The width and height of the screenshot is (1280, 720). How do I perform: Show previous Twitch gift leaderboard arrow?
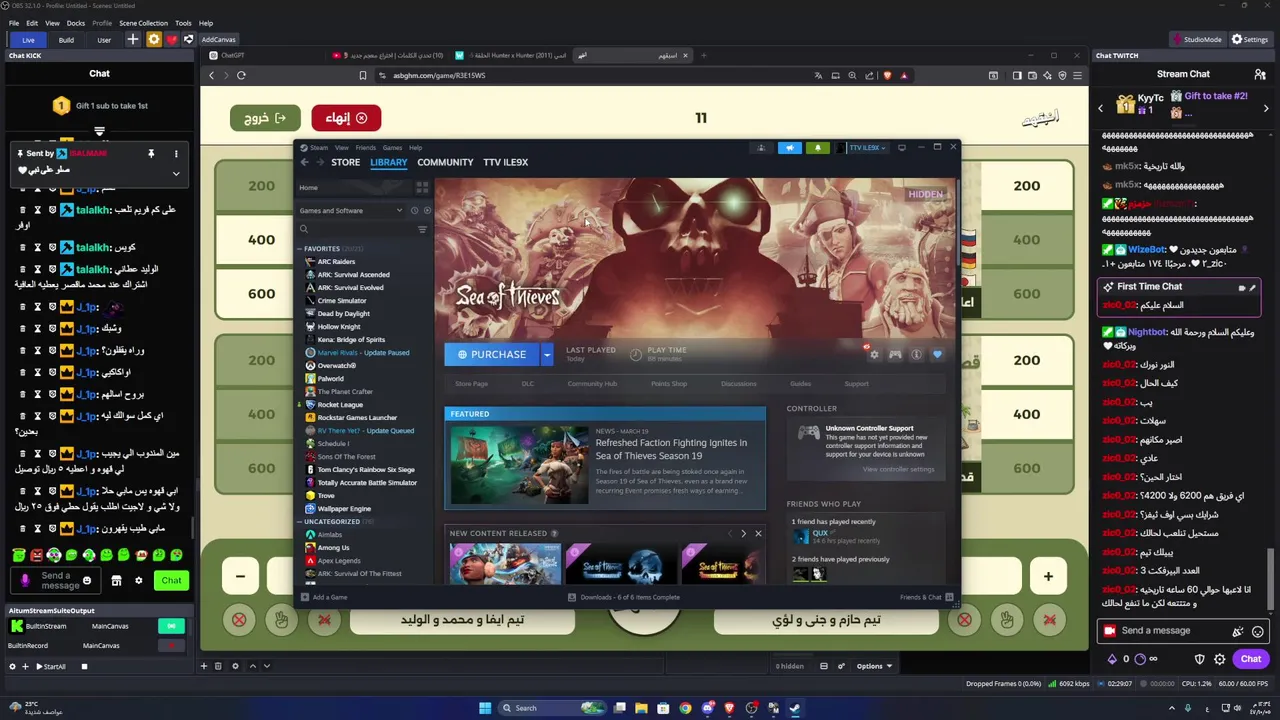pos(1101,107)
